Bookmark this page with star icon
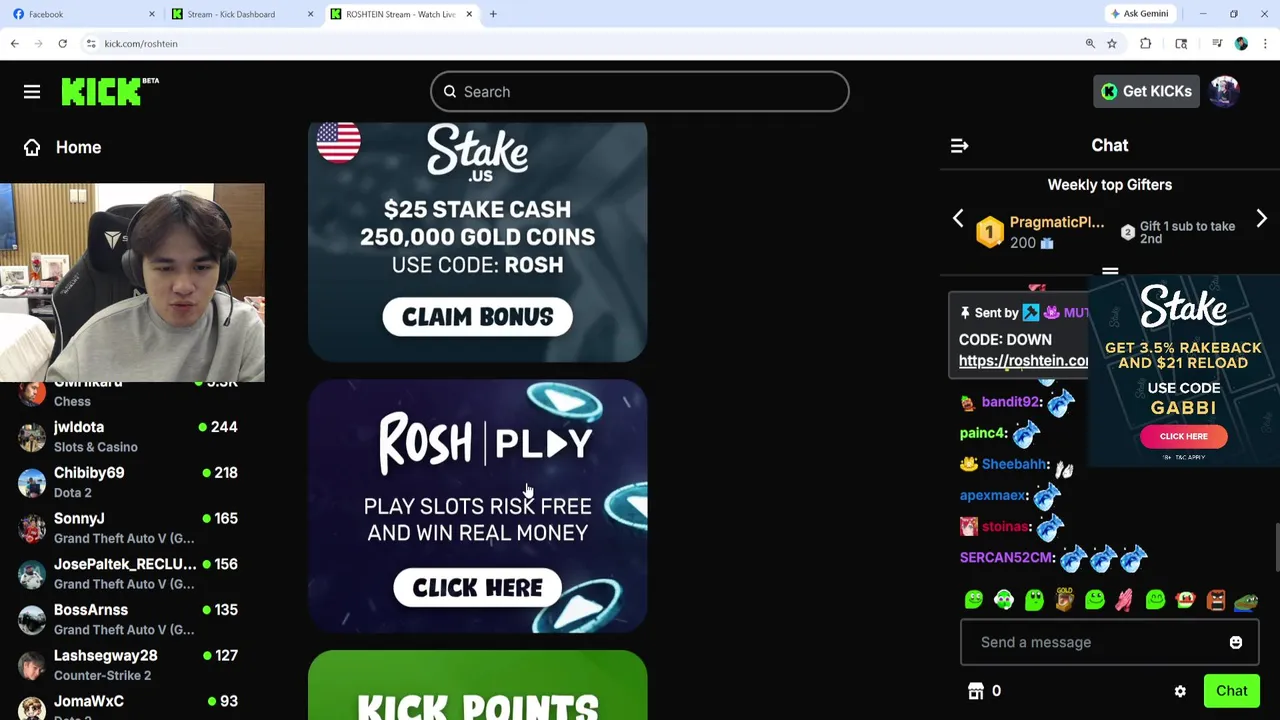The width and height of the screenshot is (1280, 720). 1112,44
